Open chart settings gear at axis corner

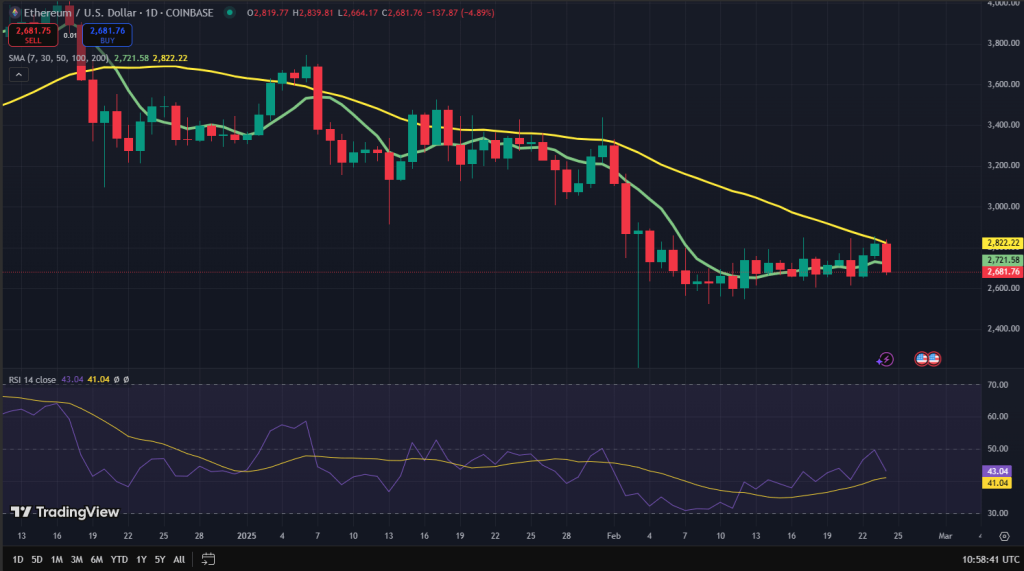click(1004, 536)
